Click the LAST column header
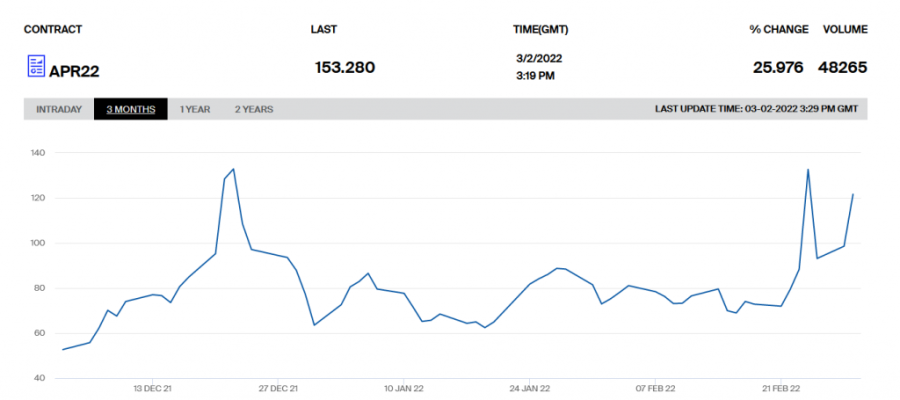 324,29
